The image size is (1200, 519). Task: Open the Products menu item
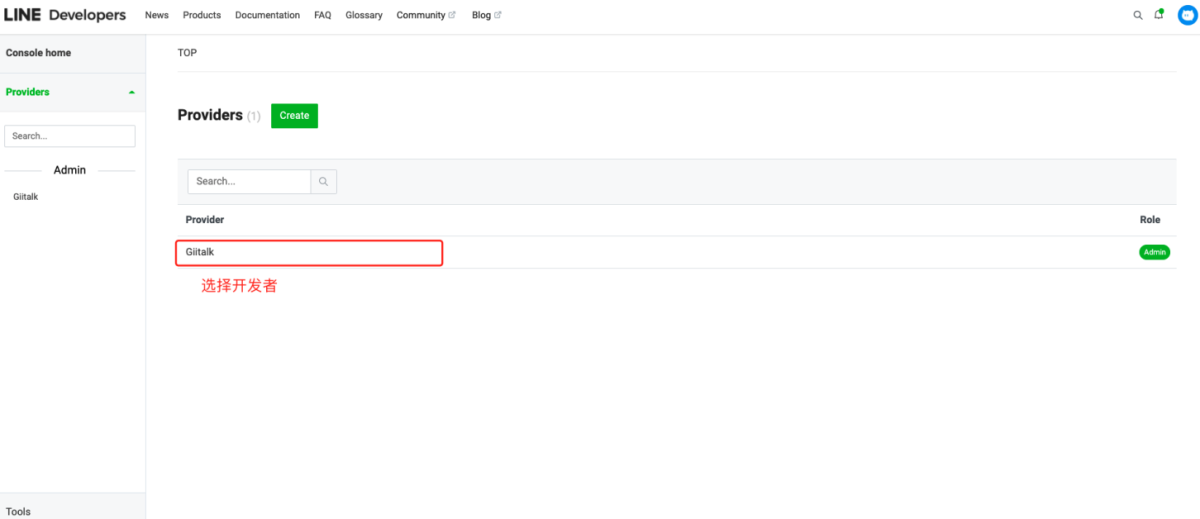[202, 15]
